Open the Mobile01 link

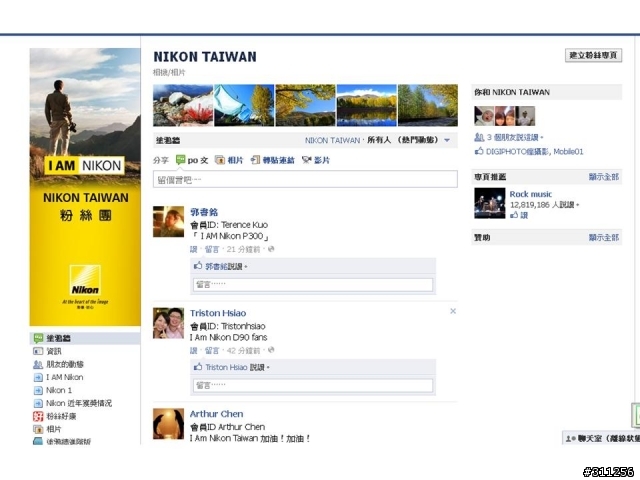568,151
